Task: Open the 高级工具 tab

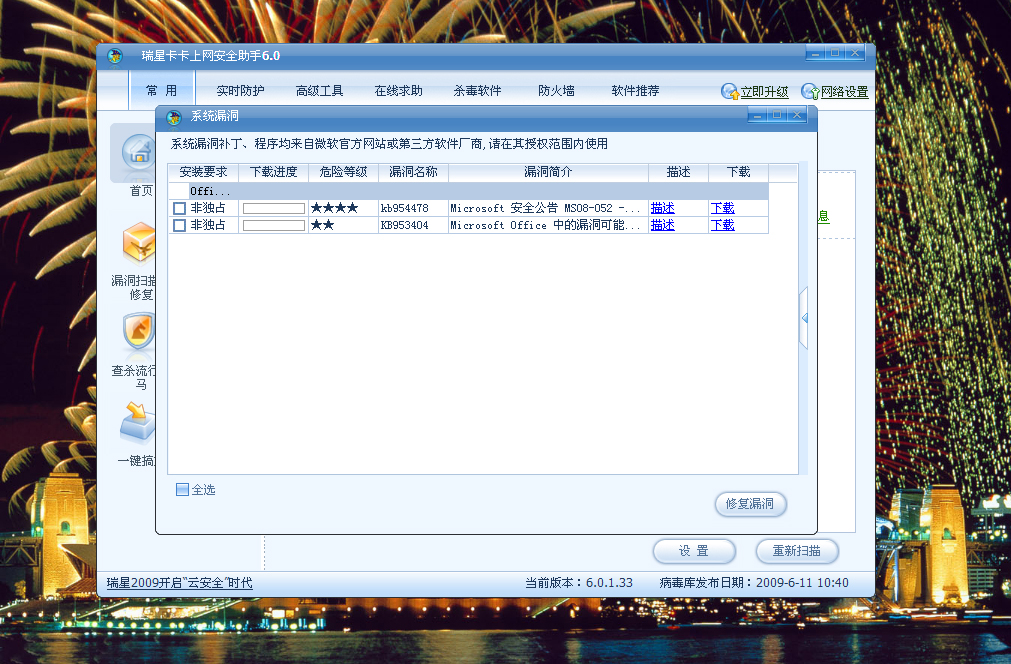Action: pos(319,91)
